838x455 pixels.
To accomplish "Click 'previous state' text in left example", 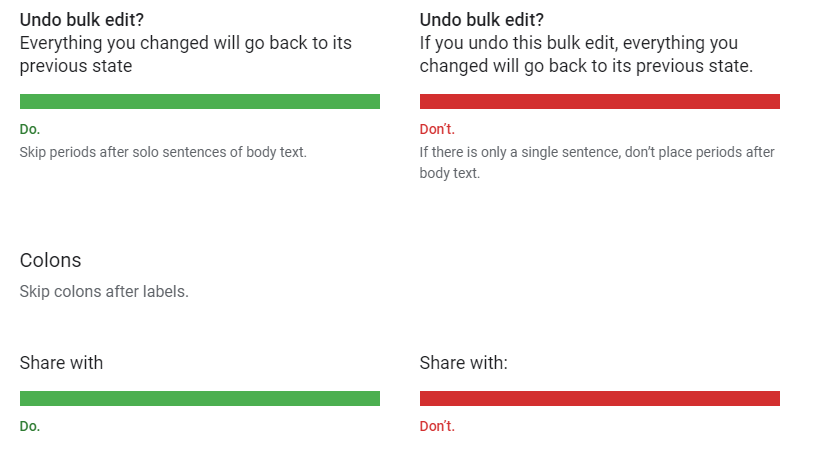I will pyautogui.click(x=76, y=66).
